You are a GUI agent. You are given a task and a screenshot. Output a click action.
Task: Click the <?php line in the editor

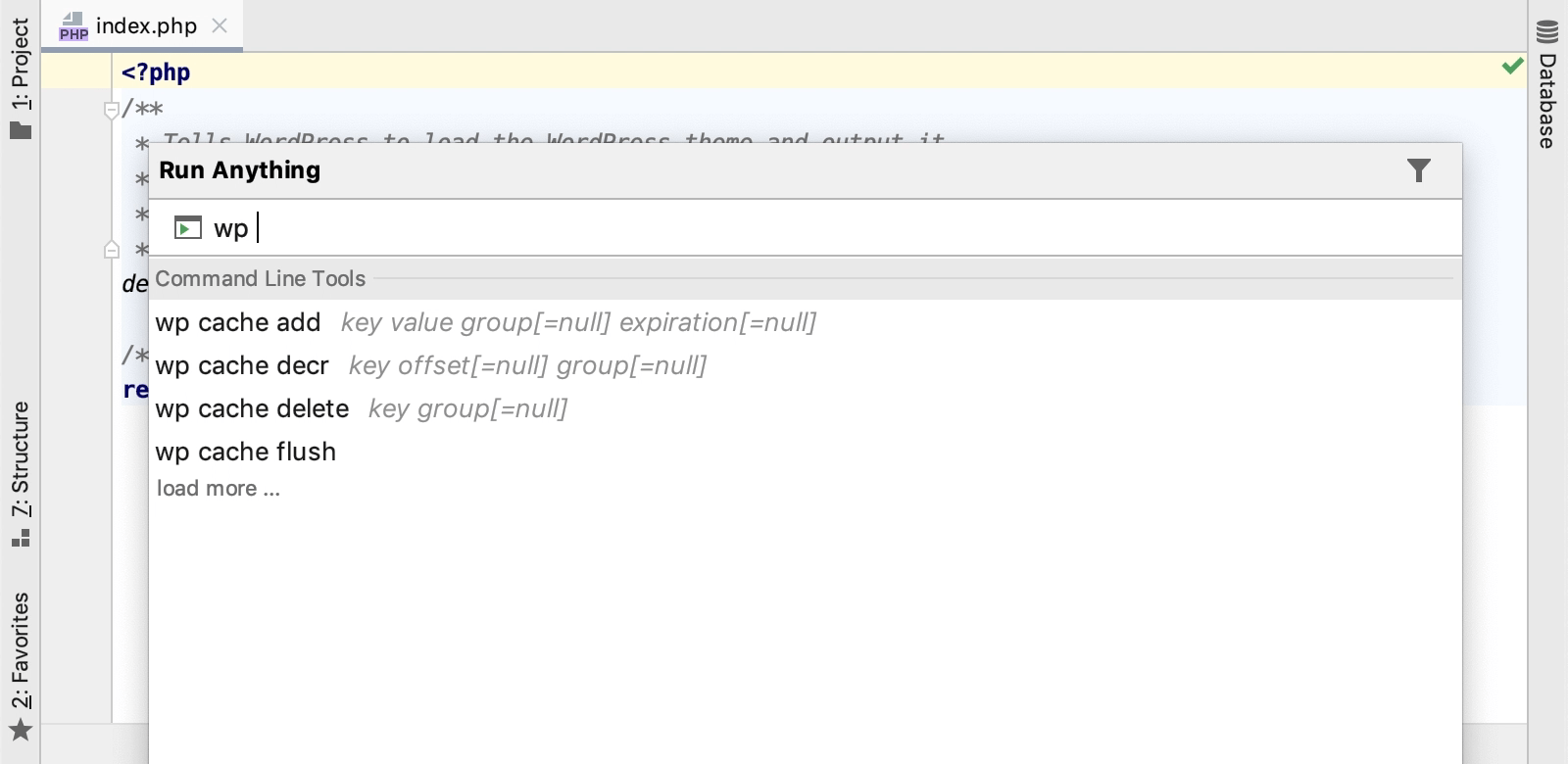[x=156, y=72]
